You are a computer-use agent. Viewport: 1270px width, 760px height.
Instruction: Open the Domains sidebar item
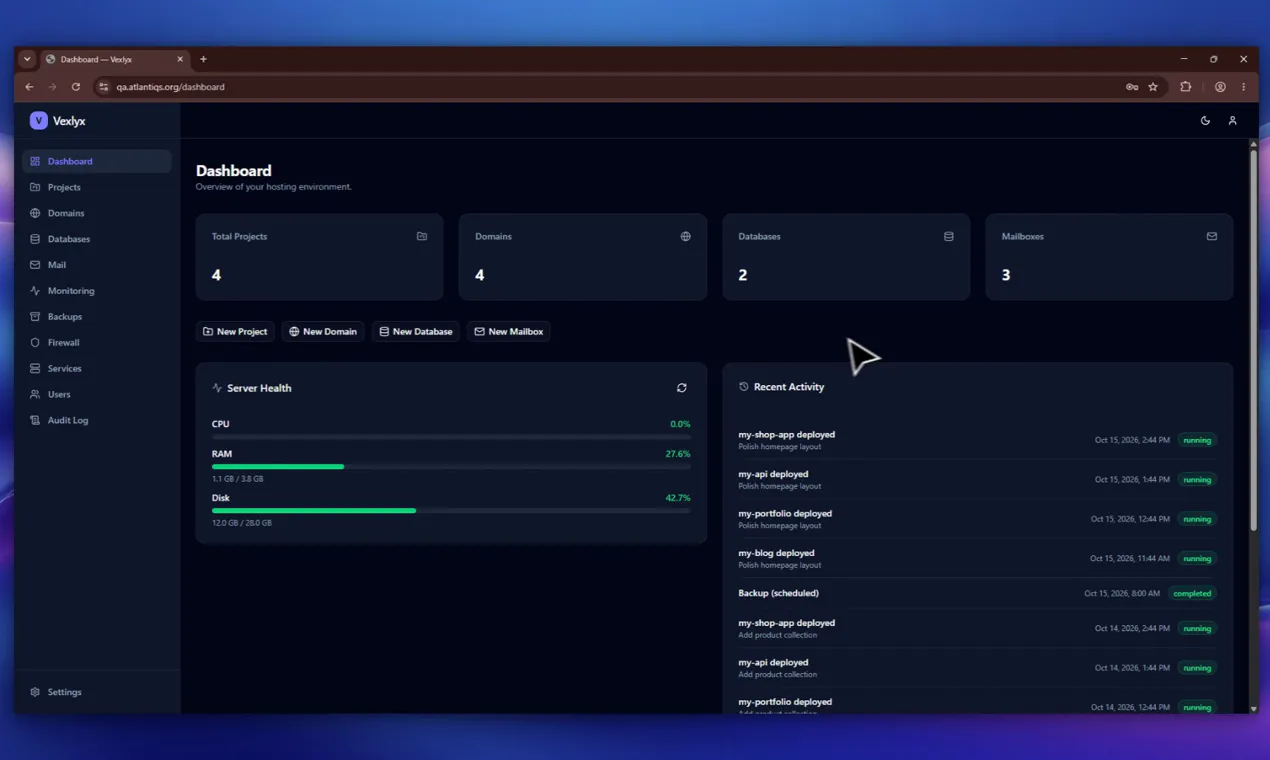coord(97,213)
